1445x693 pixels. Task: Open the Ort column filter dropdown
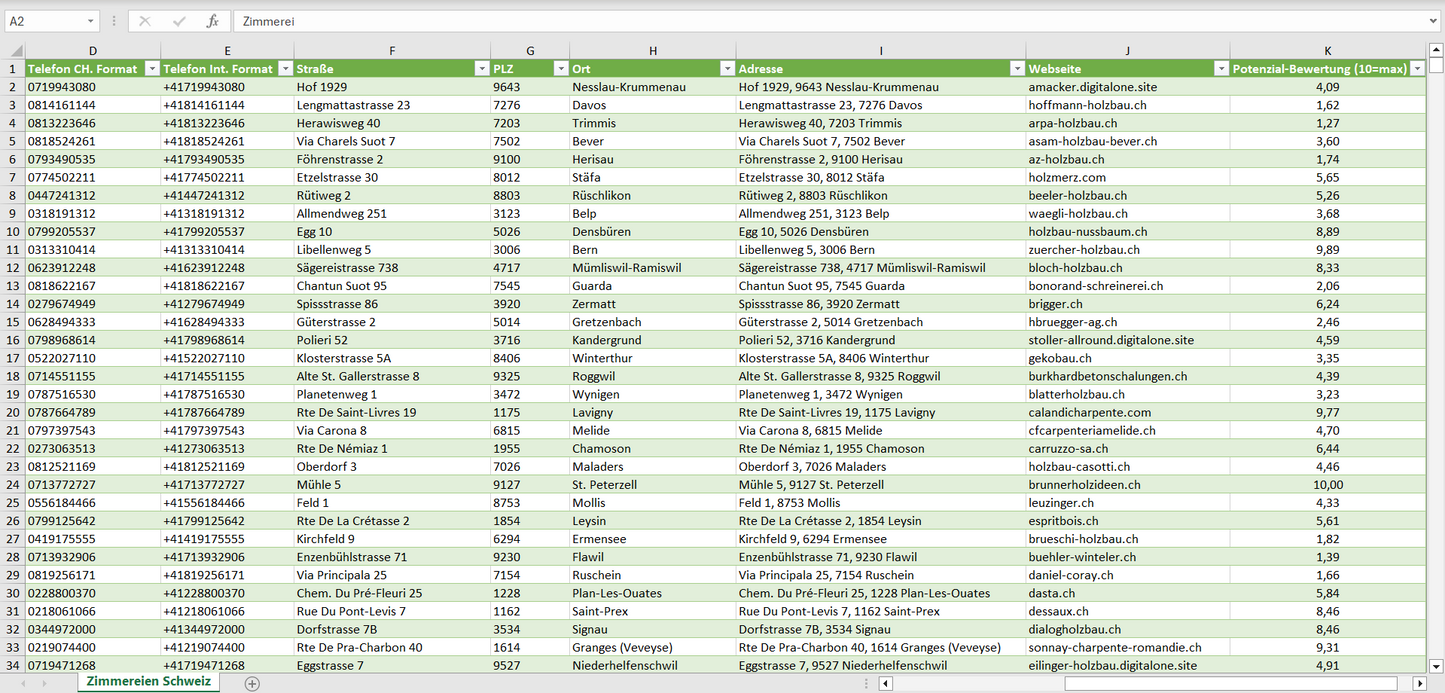point(726,69)
